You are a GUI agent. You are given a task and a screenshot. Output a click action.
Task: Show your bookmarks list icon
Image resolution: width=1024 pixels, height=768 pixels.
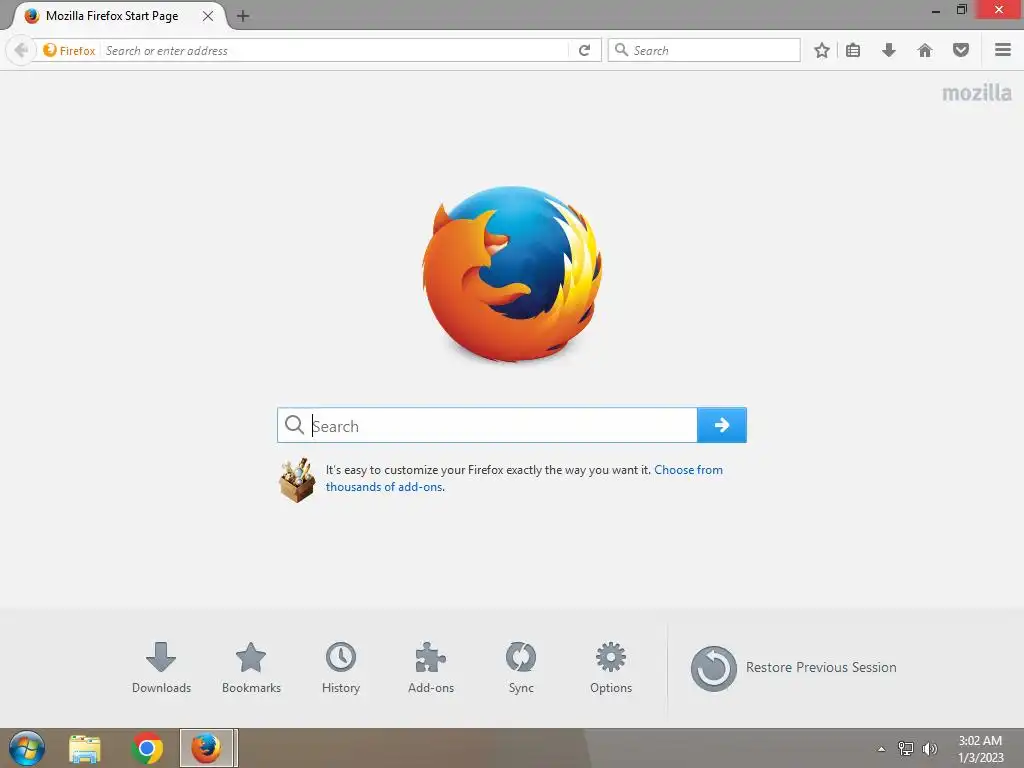pos(853,50)
